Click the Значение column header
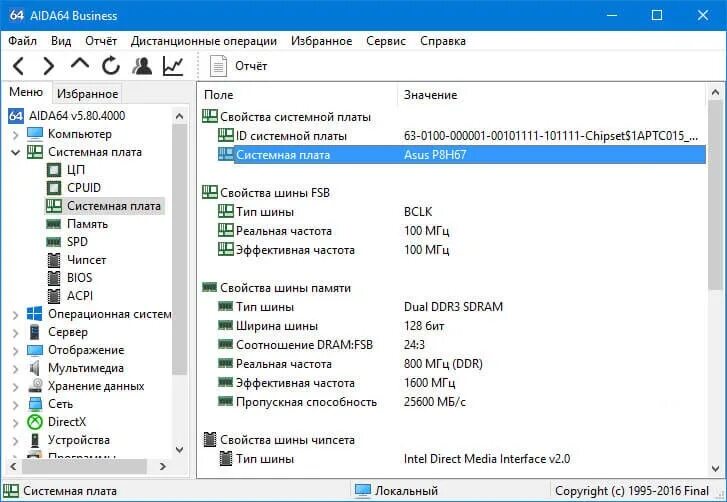Screen dimensions: 727x502 coord(552,95)
